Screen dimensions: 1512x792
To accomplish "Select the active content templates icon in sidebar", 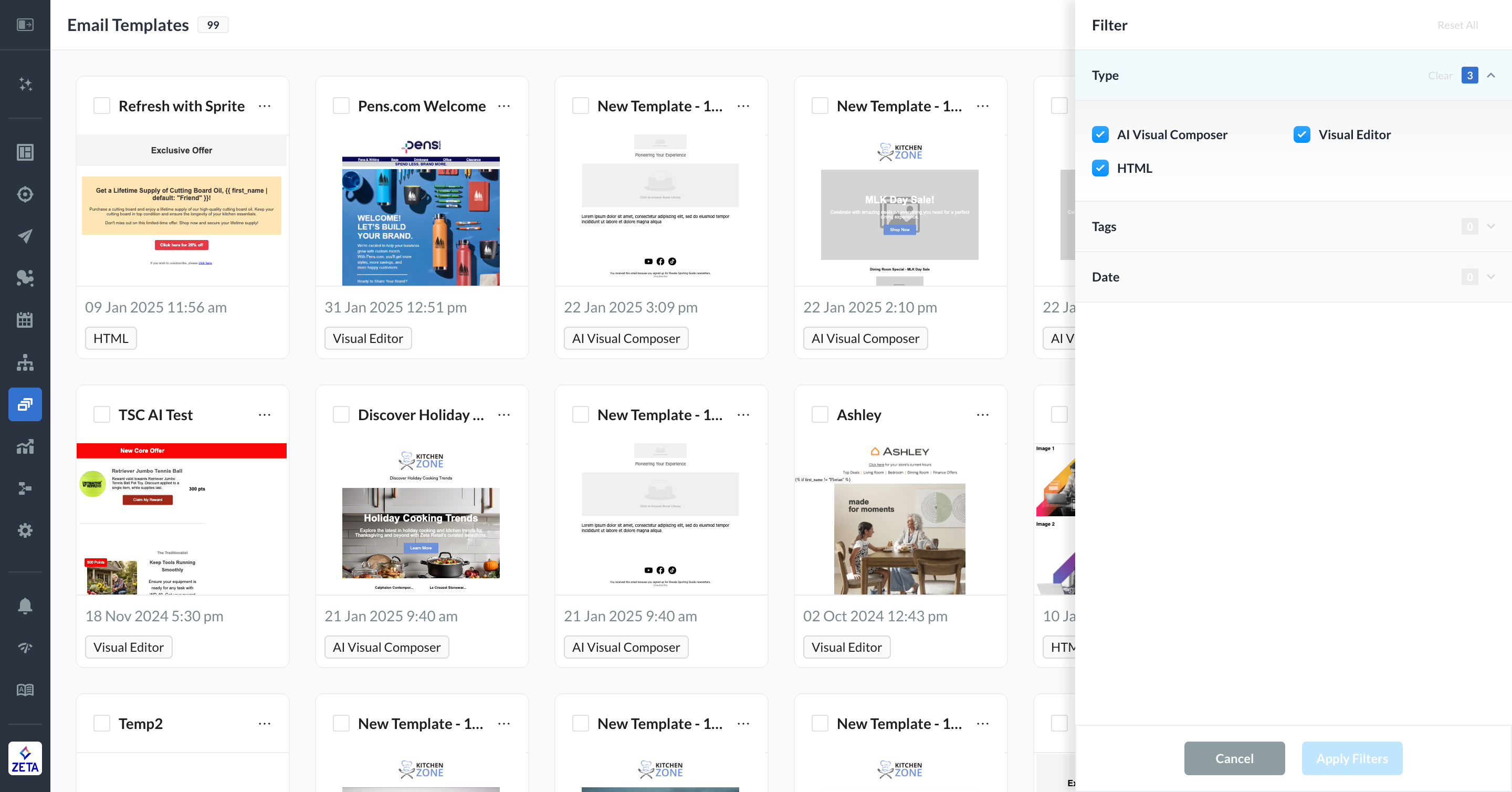I will [25, 404].
